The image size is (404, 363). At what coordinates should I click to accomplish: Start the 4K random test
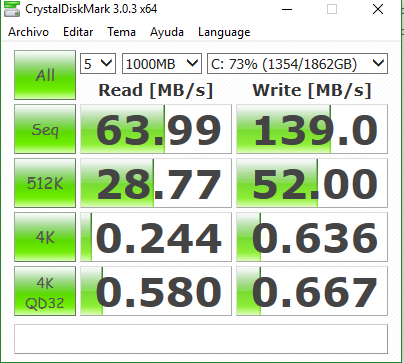(45, 237)
